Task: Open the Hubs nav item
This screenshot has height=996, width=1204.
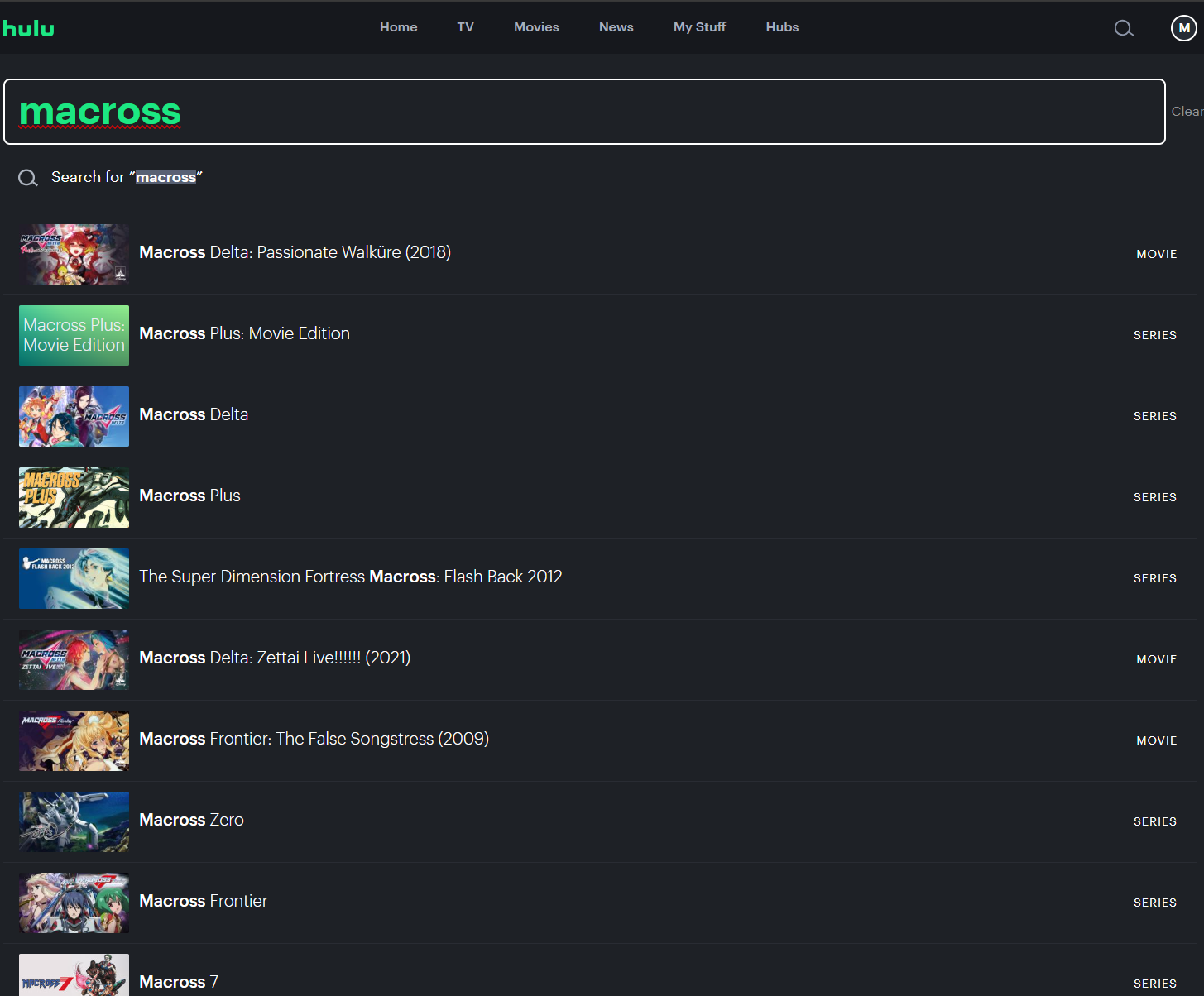Action: point(782,27)
